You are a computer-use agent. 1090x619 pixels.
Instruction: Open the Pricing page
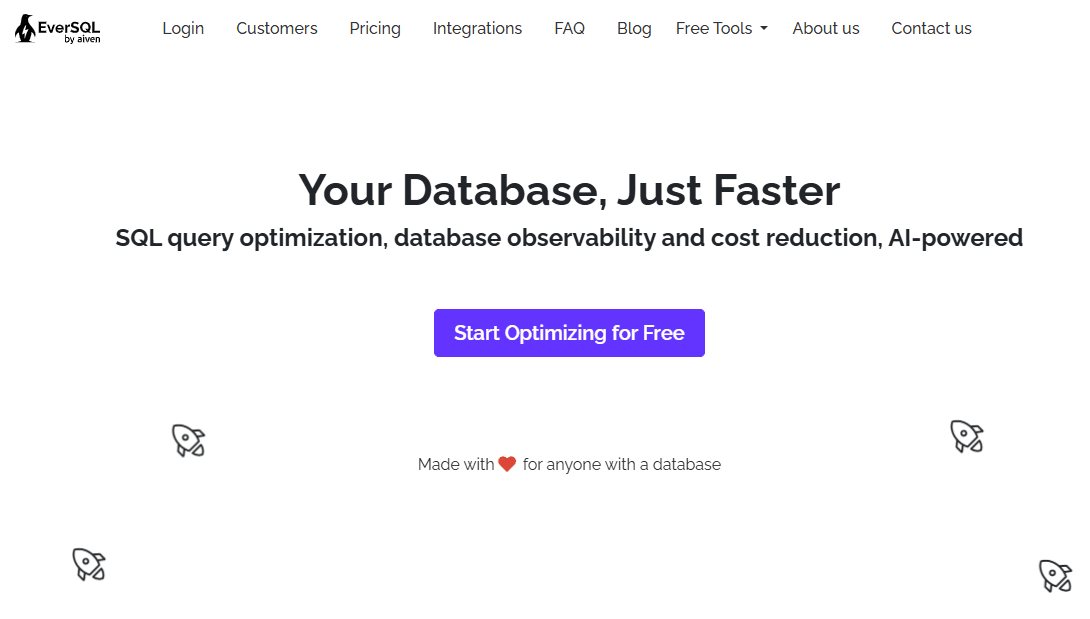[375, 29]
